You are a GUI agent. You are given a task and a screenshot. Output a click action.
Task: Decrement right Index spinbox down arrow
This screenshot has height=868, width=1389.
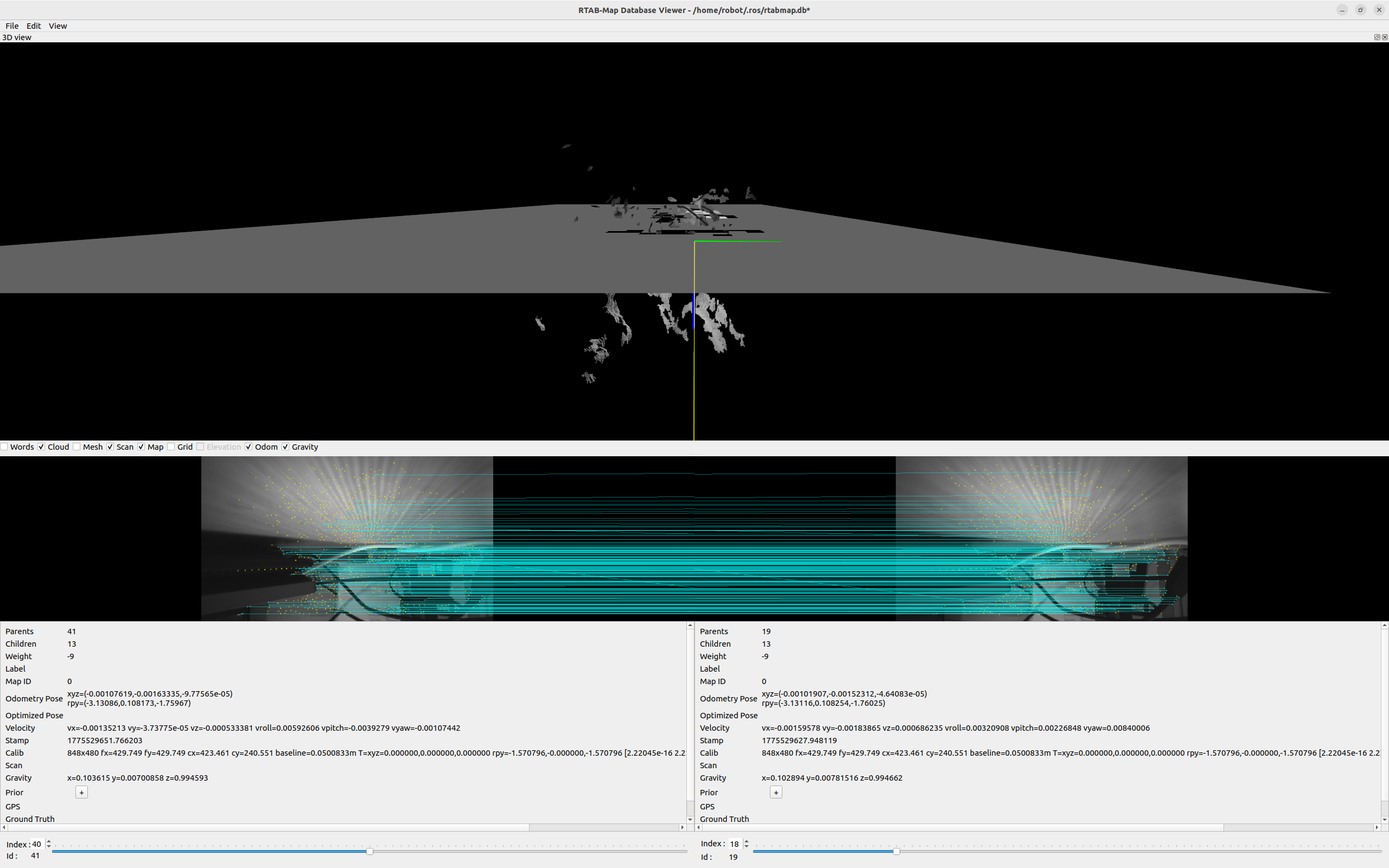coord(746,847)
